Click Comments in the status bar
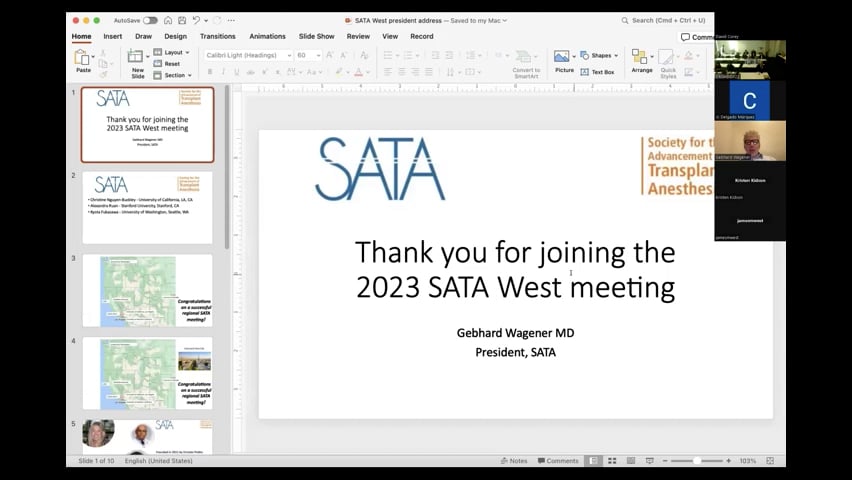852x480 pixels. pos(558,460)
